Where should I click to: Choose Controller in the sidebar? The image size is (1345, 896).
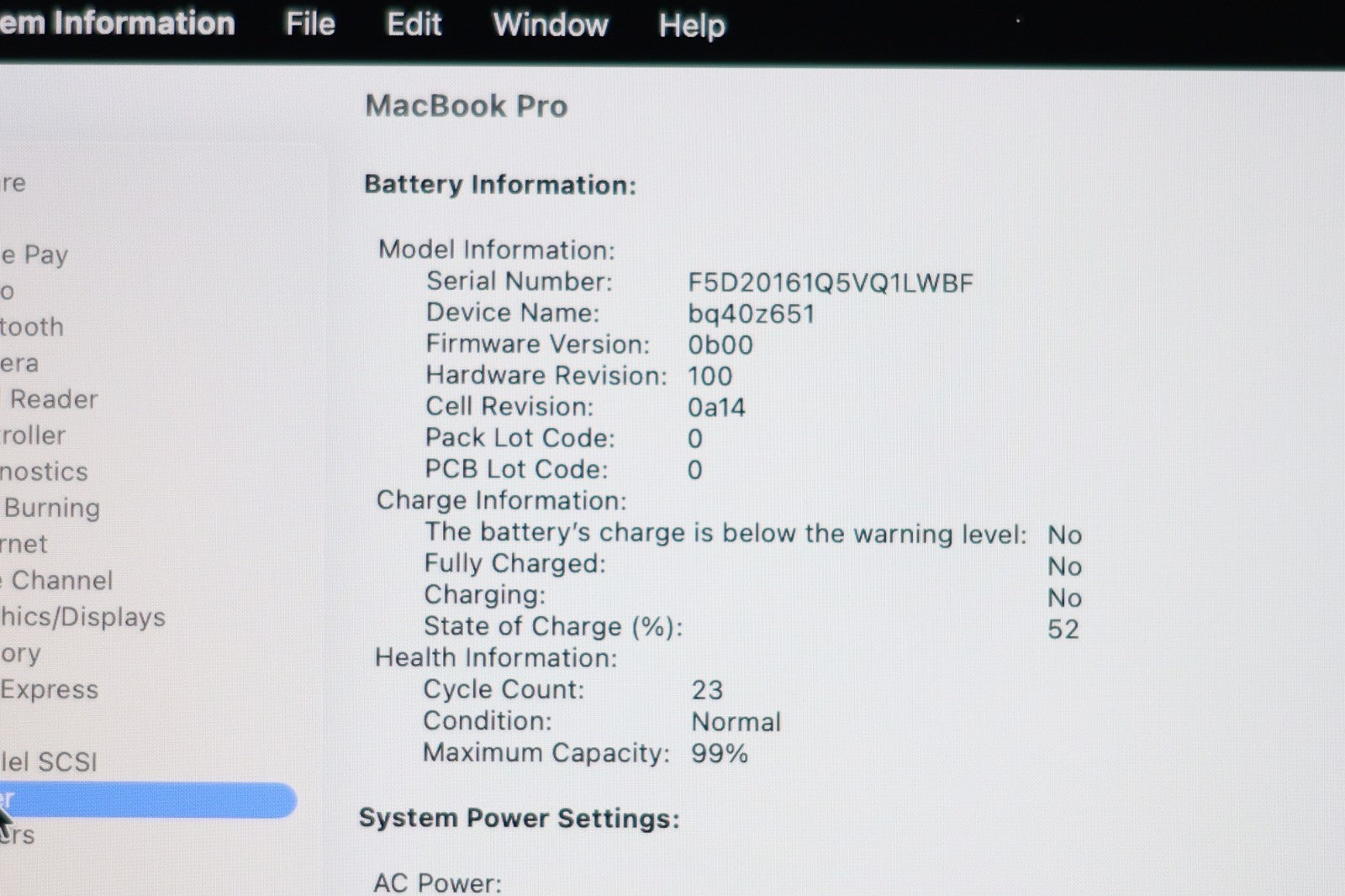tap(33, 435)
